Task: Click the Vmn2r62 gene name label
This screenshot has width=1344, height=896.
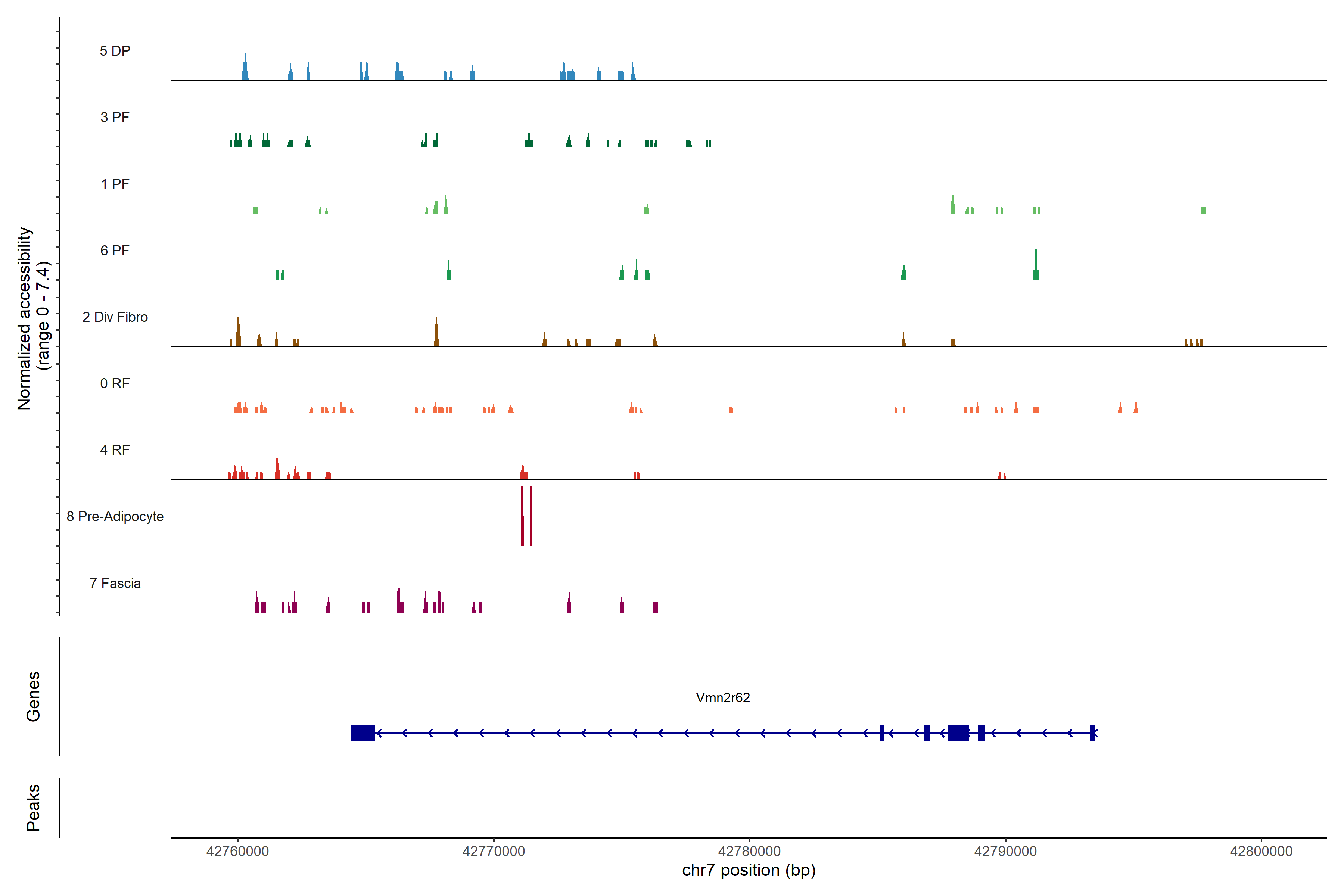Action: (722, 697)
